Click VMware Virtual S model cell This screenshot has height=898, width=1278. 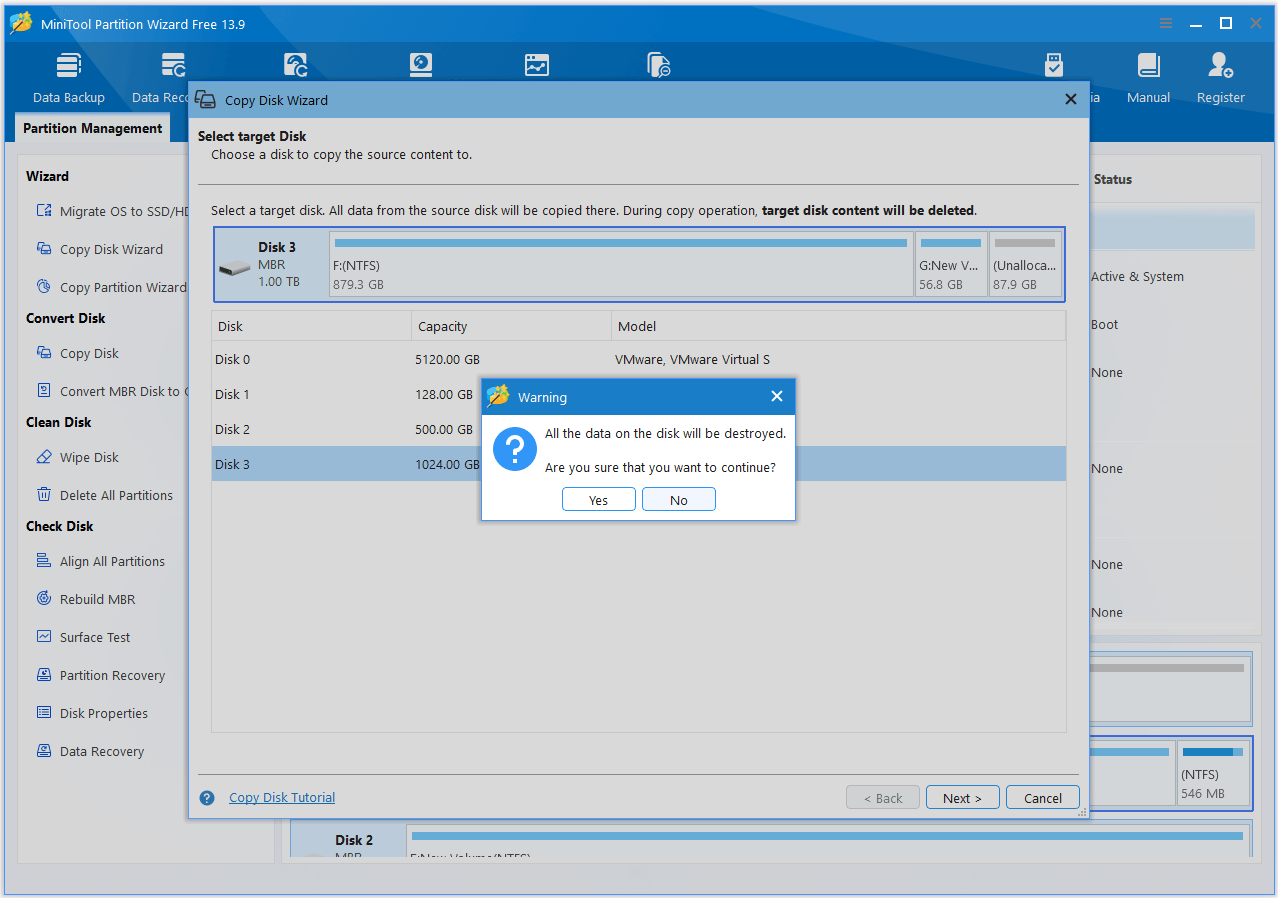coord(693,359)
